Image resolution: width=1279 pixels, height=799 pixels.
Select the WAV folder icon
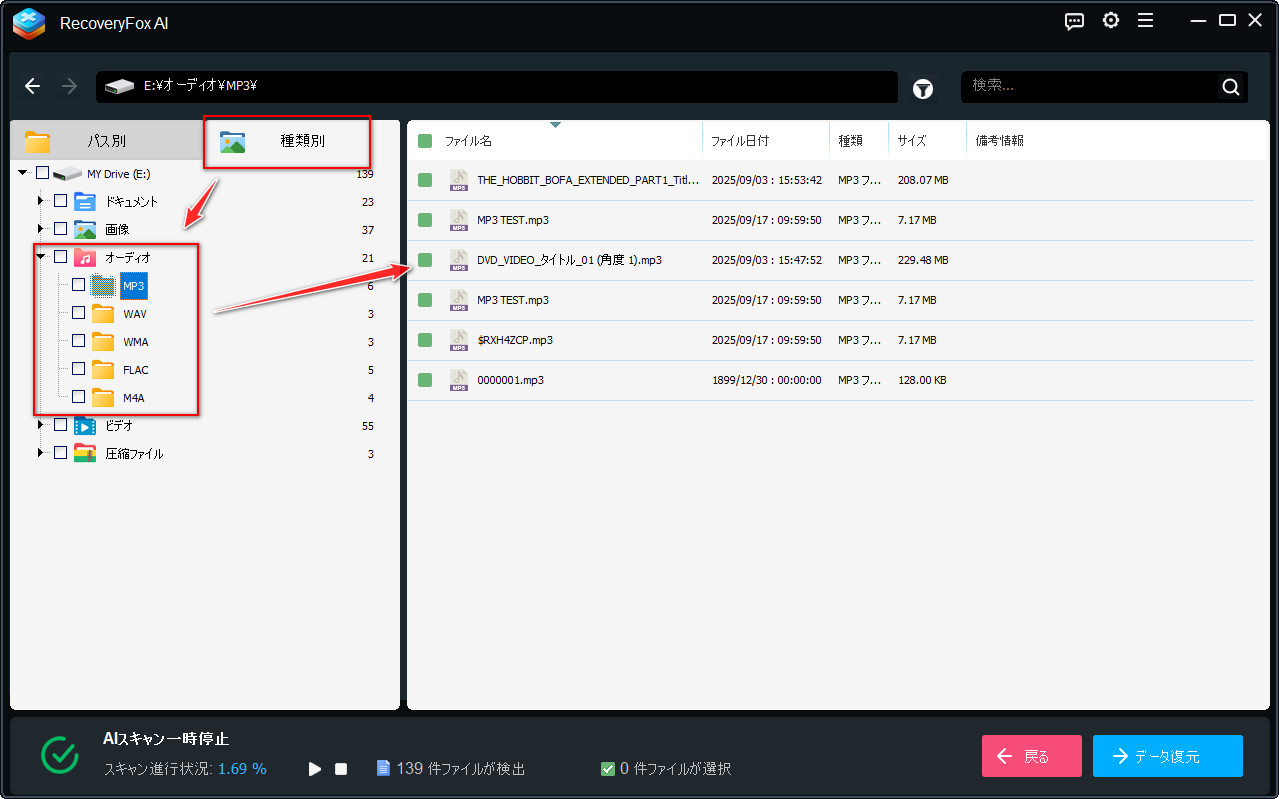pos(103,313)
